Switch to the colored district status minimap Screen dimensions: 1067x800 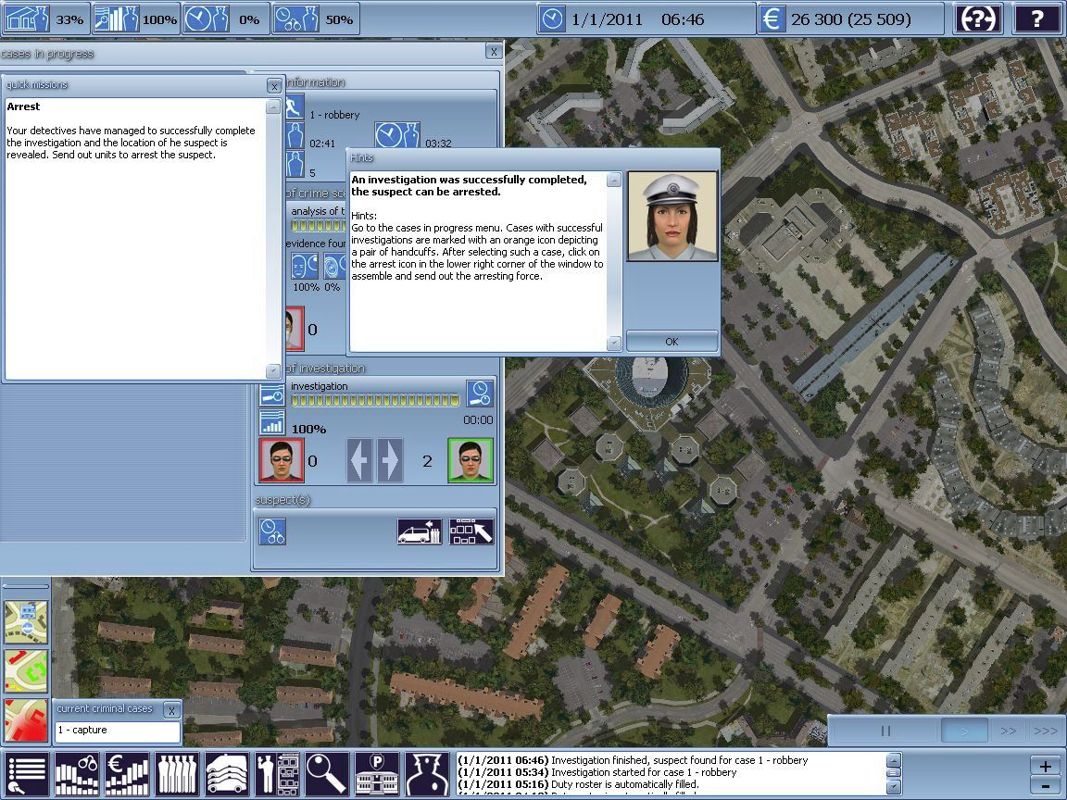pyautogui.click(x=25, y=670)
